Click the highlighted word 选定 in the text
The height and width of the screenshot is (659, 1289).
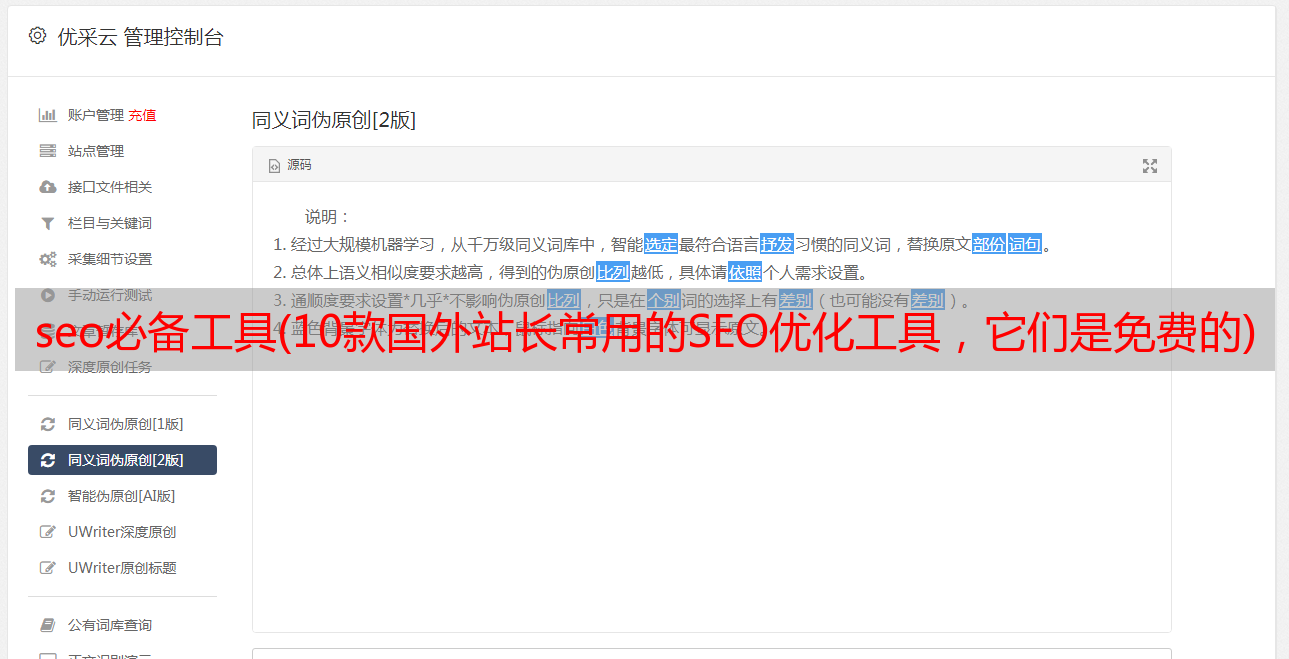(x=661, y=244)
